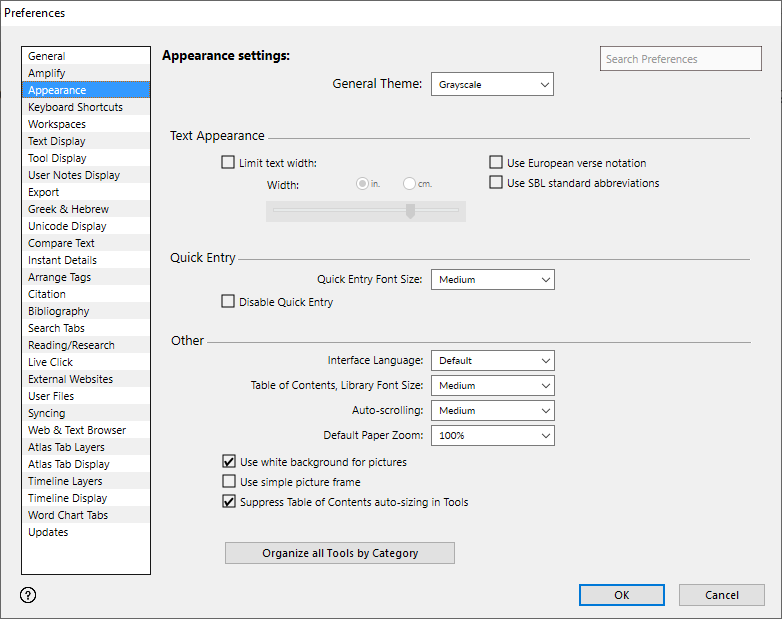Open the Interface Language dropdown

[492, 360]
